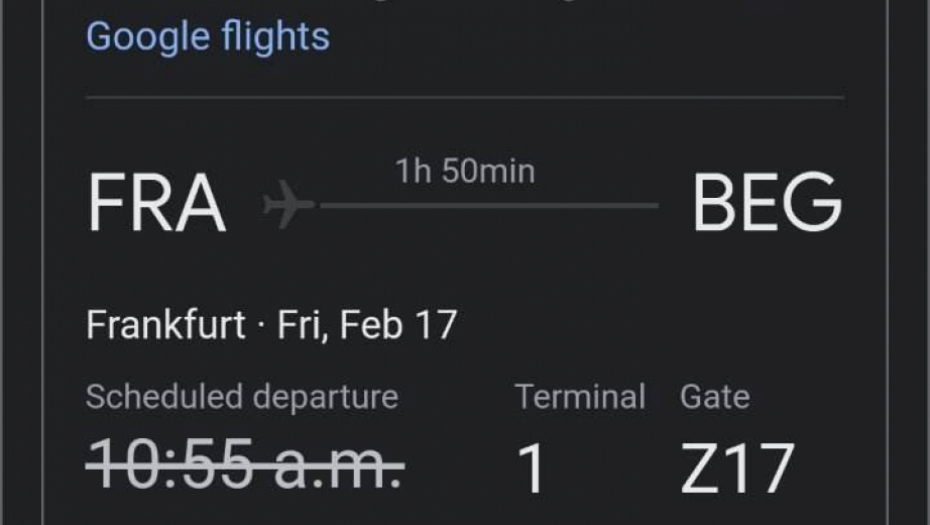Click the number 17 in Feb 17
930x525 pixels.
click(x=437, y=325)
